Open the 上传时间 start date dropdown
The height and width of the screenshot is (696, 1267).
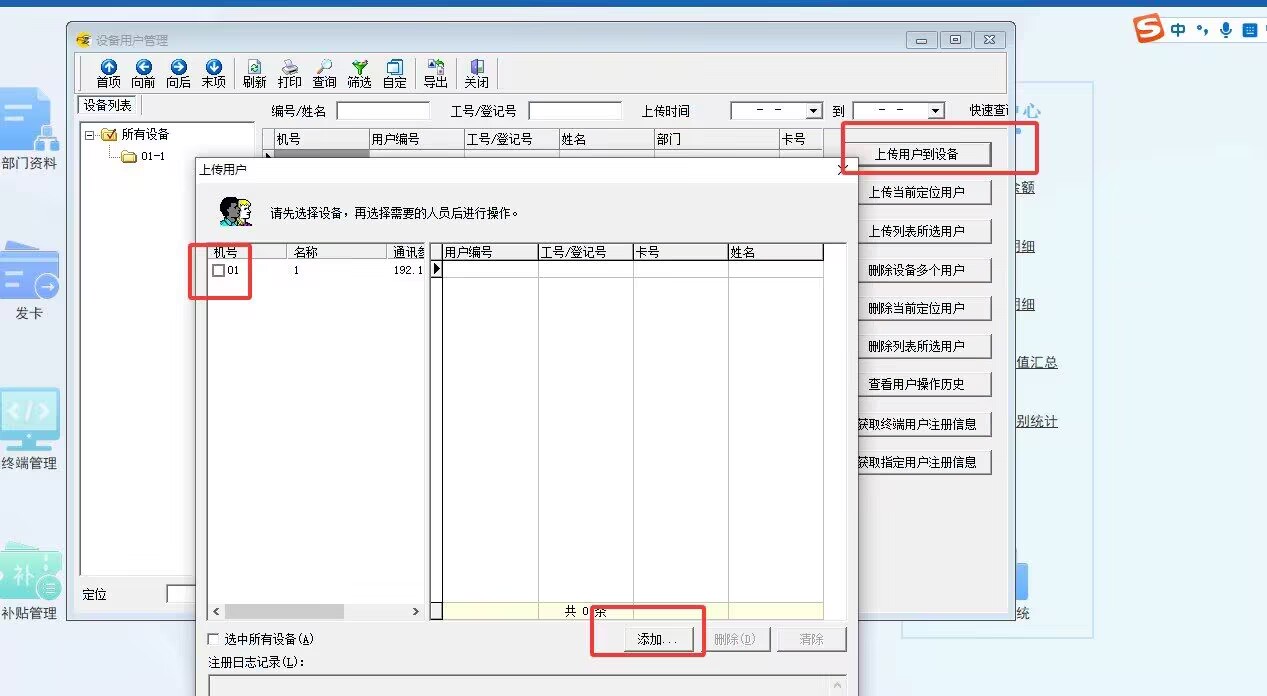[814, 111]
